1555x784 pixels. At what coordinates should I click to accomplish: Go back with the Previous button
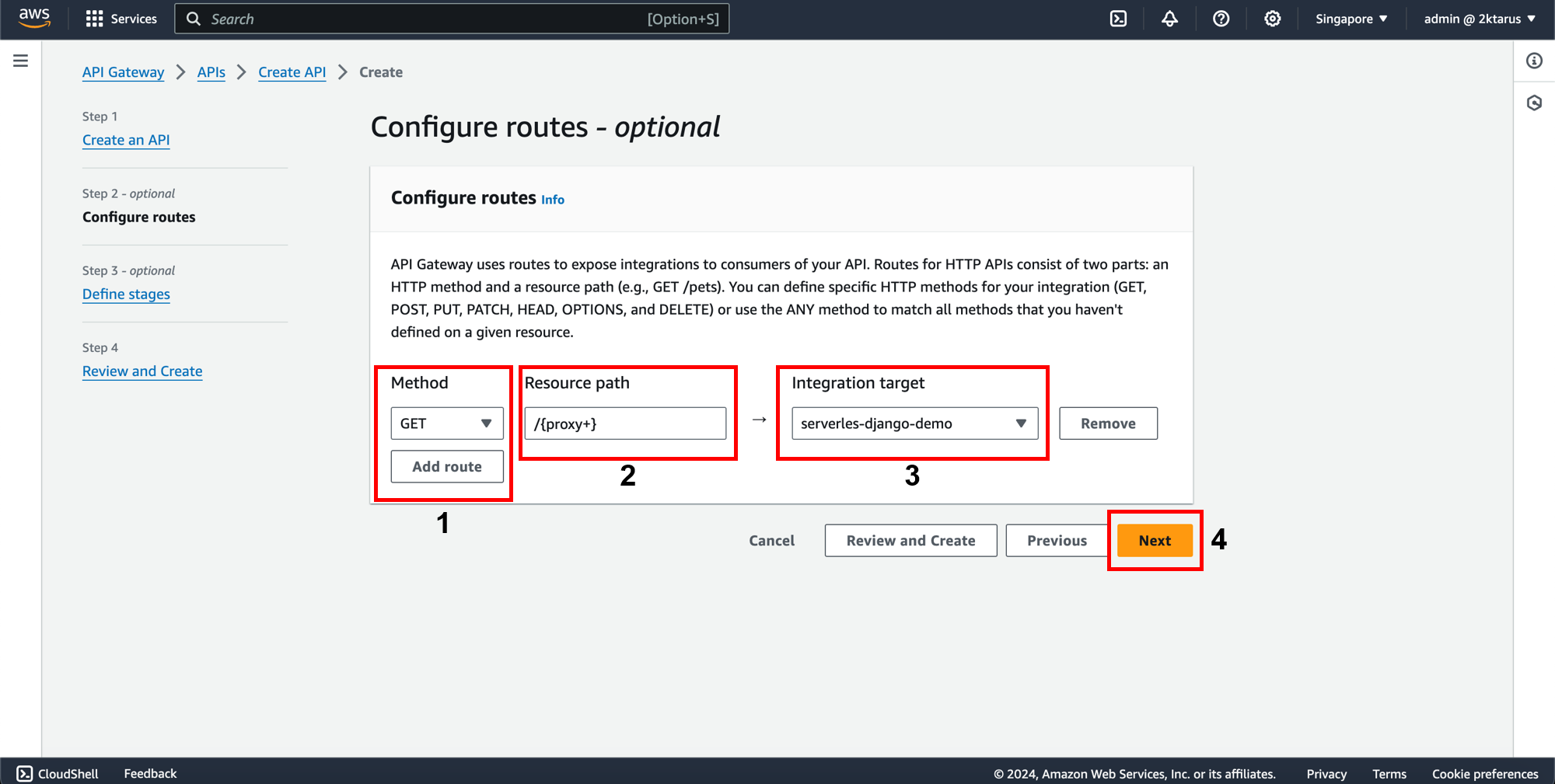point(1057,540)
